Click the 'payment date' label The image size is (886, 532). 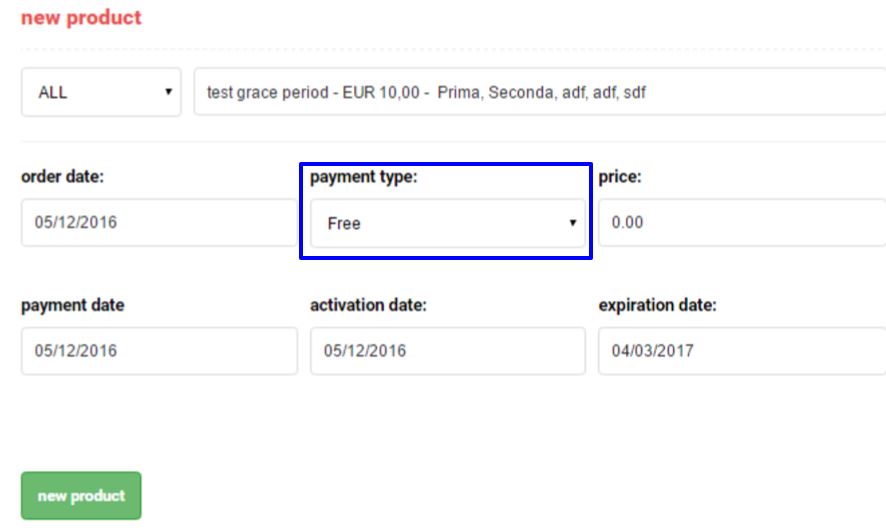point(73,306)
